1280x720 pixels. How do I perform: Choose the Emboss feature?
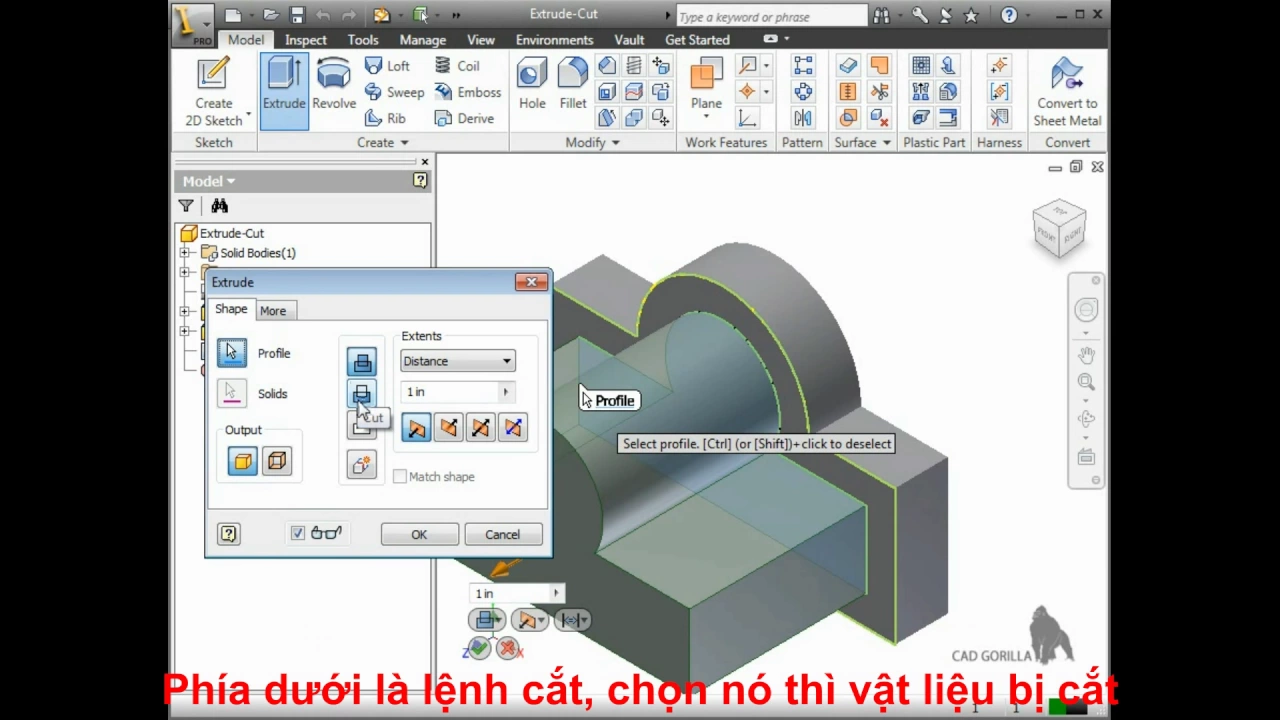coord(467,92)
